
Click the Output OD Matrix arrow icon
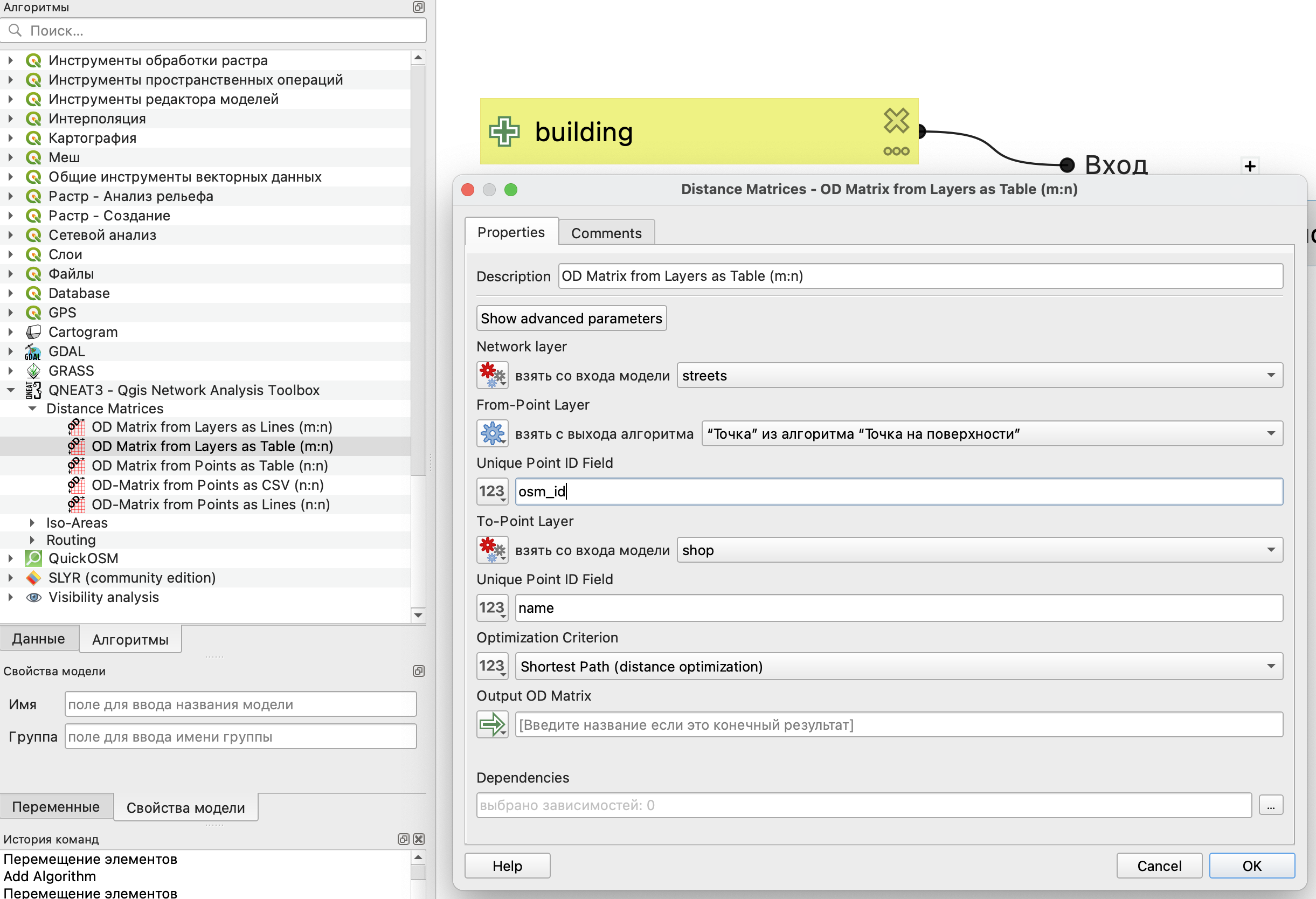(491, 724)
